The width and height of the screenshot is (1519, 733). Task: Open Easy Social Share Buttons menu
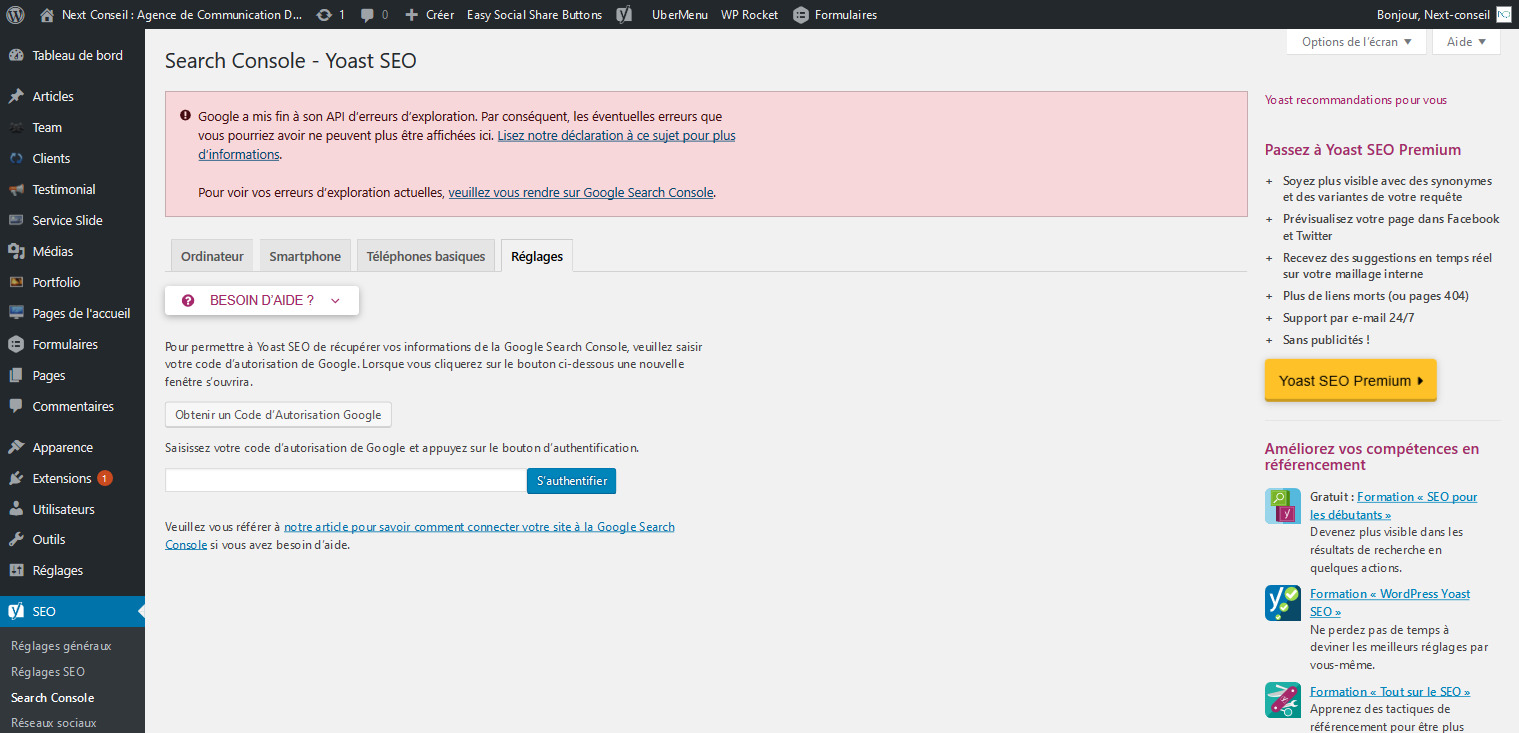pyautogui.click(x=535, y=15)
